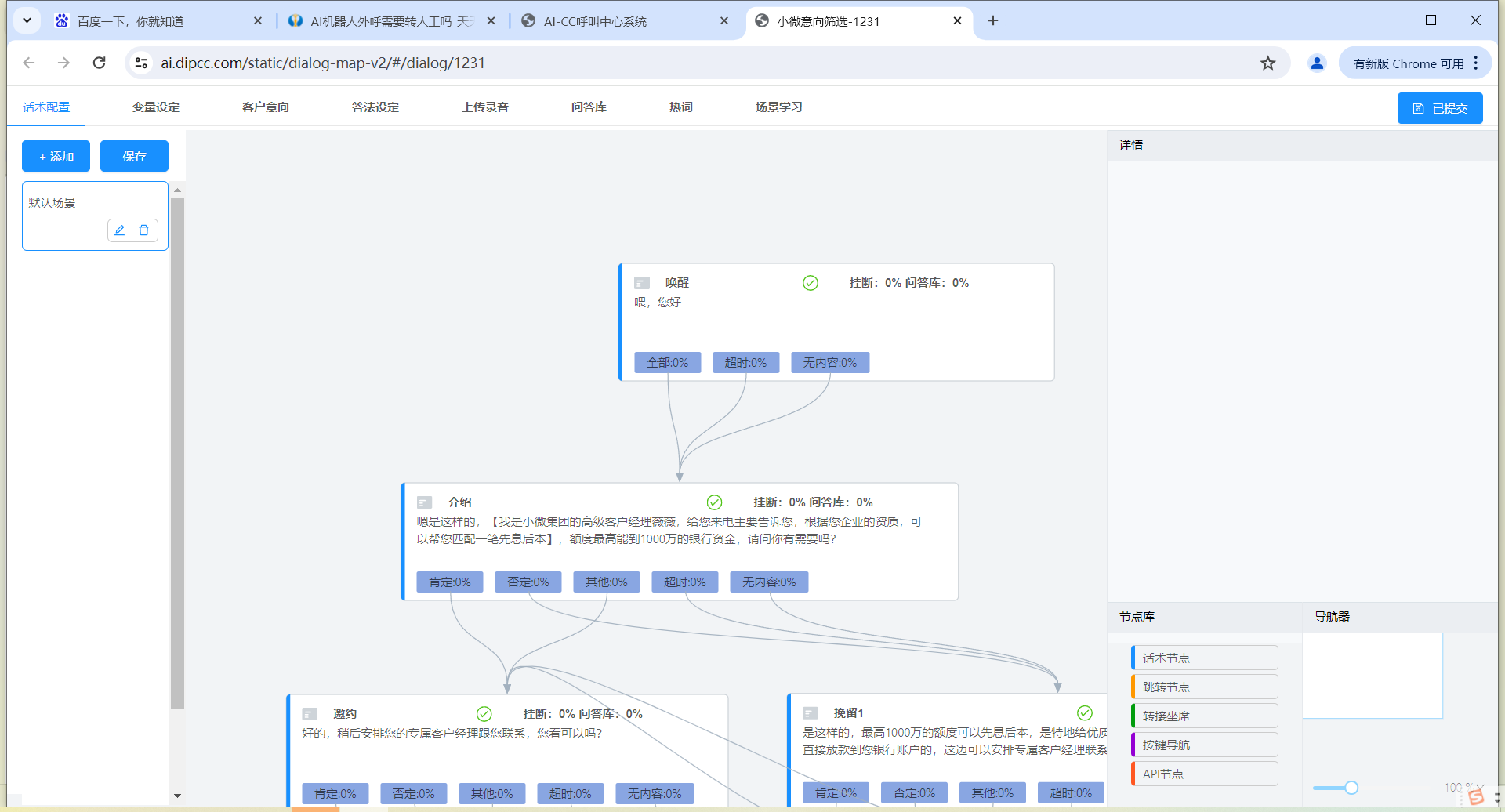Open the tab search dropdown arrow
Screen dimensions: 1505x812
point(27,21)
